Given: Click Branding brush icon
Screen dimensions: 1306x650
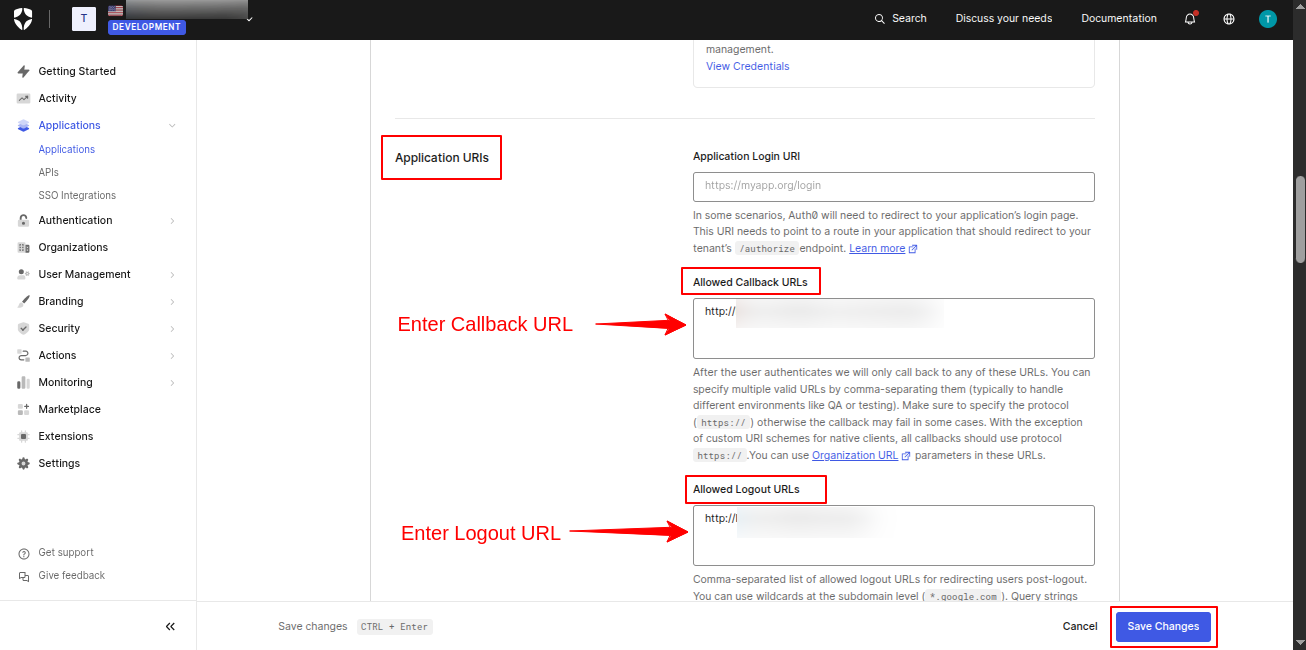Looking at the screenshot, I should [24, 301].
